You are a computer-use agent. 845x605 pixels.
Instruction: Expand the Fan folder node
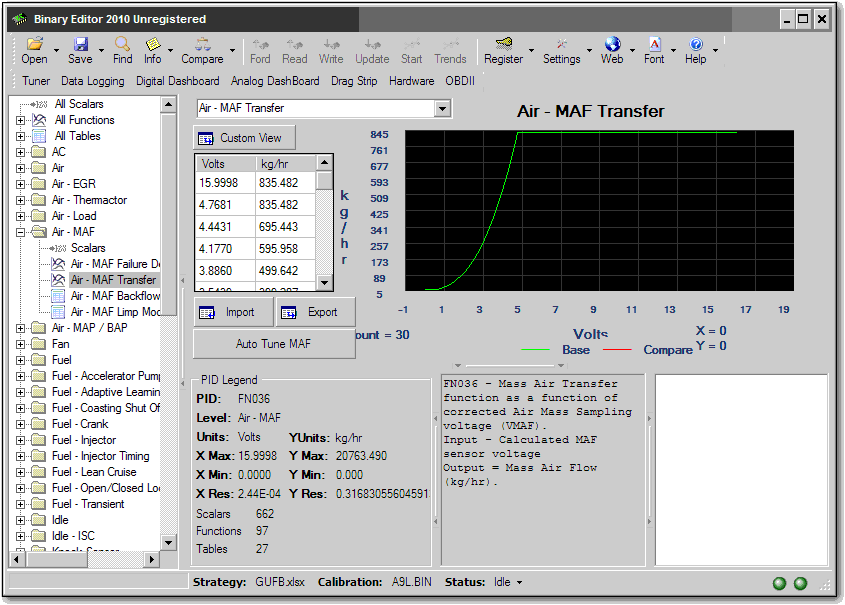point(20,344)
